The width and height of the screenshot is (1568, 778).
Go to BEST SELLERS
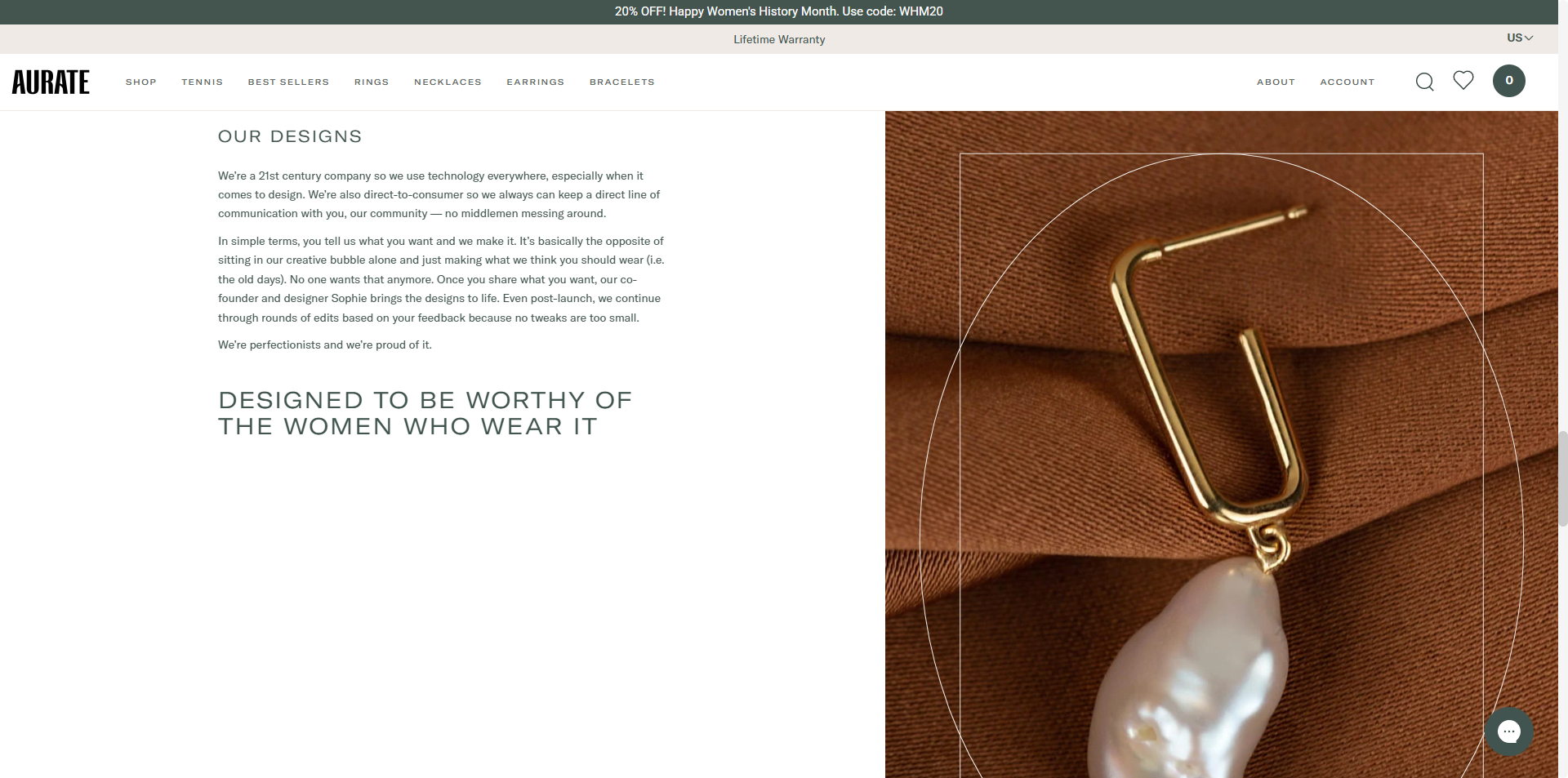tap(288, 82)
